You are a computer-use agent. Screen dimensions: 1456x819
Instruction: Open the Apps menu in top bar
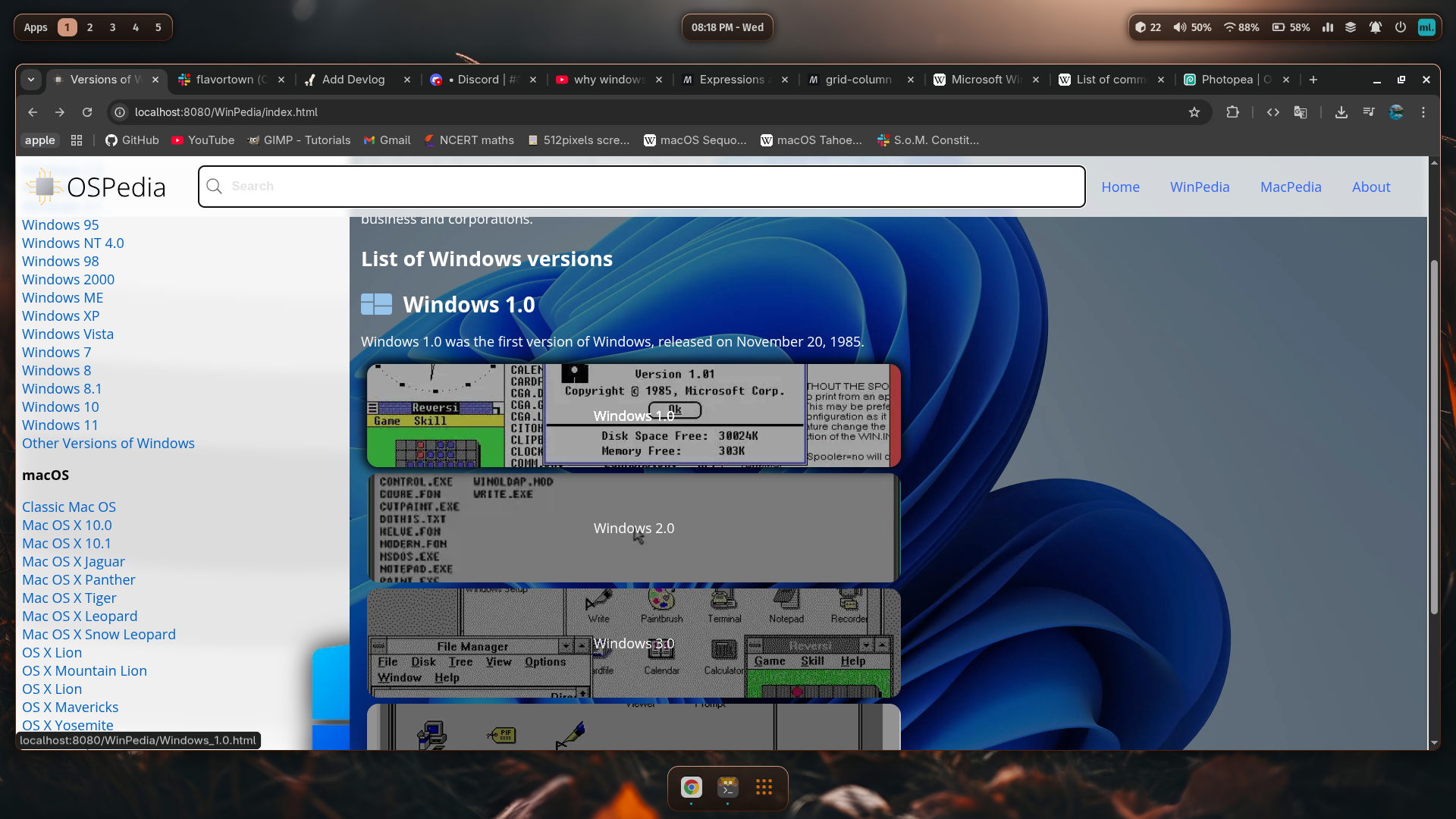click(36, 27)
